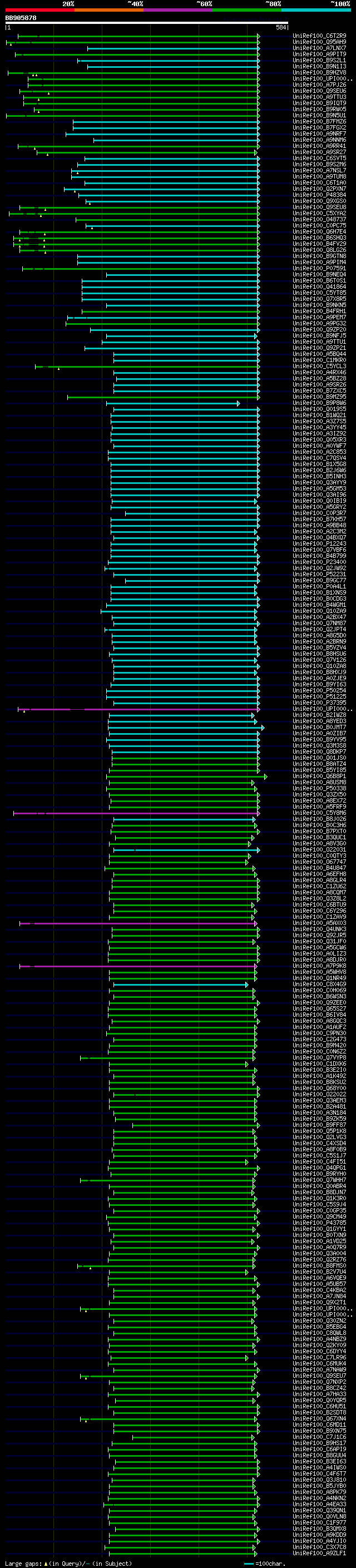Click the cyan alignment bar for B9P8W6

[x=173, y=404]
